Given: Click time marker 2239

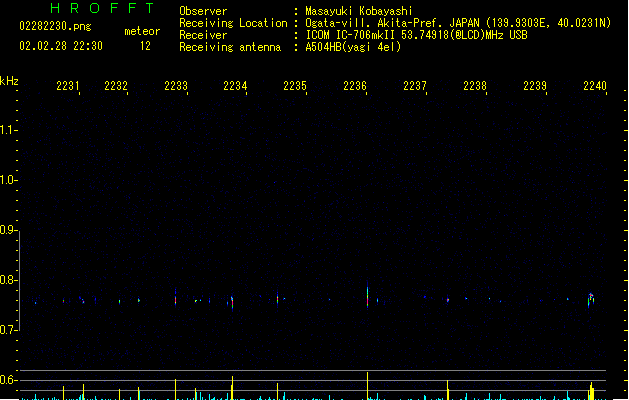Looking at the screenshot, I should (535, 86).
